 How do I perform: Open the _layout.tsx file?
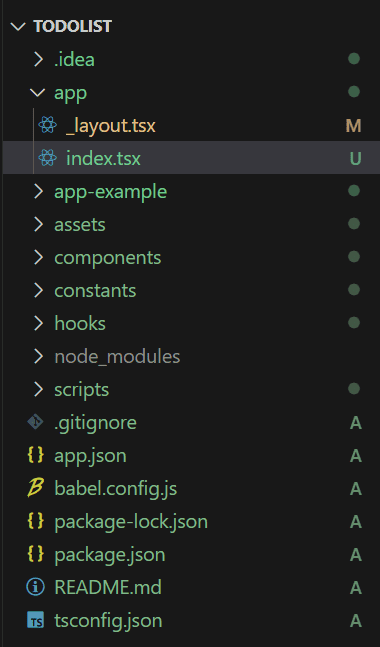[x=111, y=125]
